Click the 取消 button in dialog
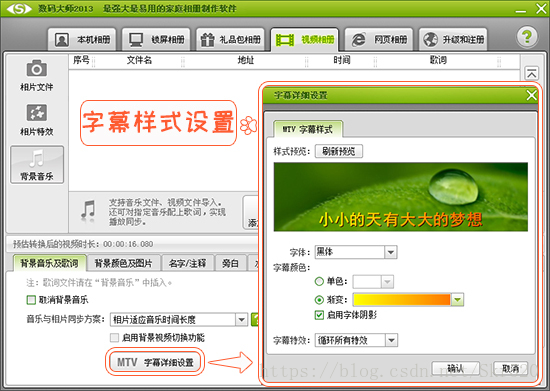The width and height of the screenshot is (550, 391). 510,368
